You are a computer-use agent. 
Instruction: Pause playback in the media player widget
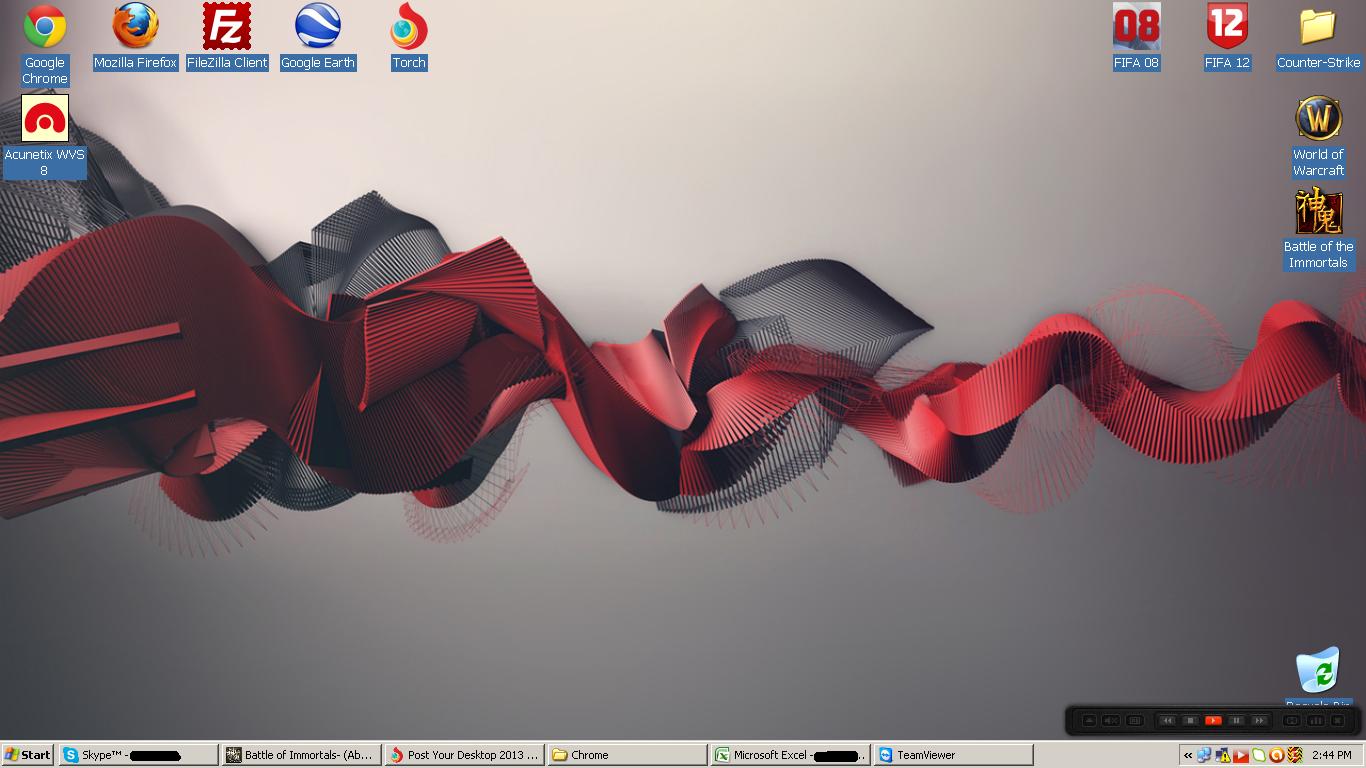[x=1236, y=720]
